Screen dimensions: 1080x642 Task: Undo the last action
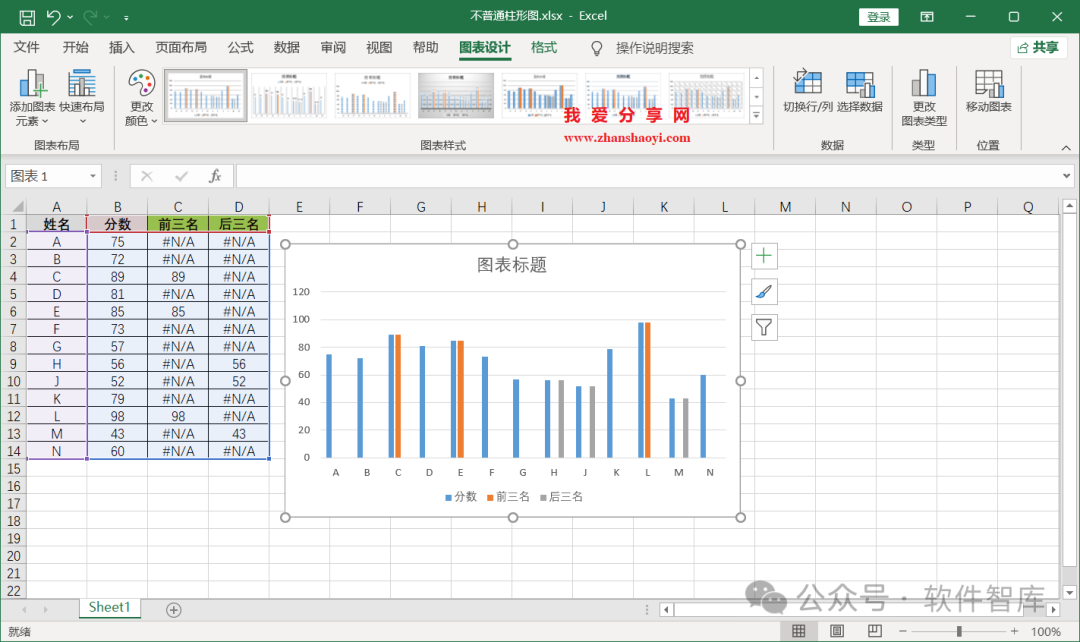54,17
